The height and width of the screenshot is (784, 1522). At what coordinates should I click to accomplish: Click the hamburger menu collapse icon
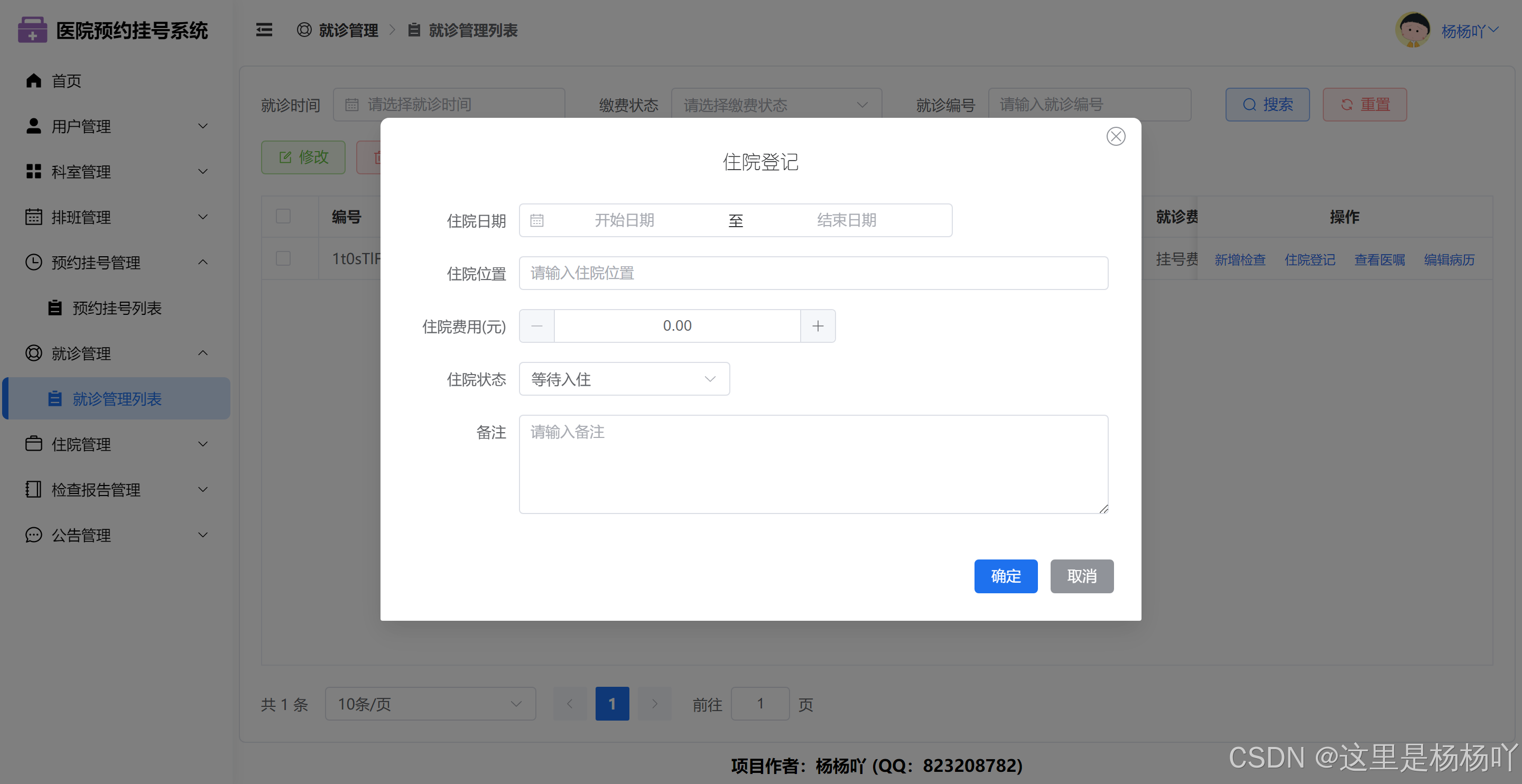(264, 30)
